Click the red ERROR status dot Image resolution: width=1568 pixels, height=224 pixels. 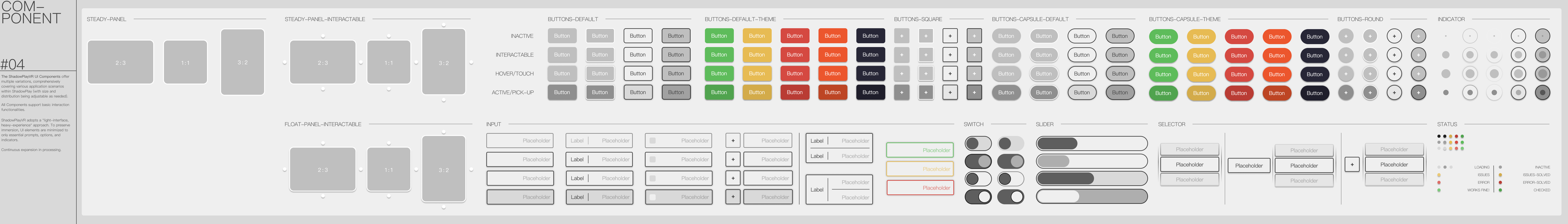(1439, 183)
